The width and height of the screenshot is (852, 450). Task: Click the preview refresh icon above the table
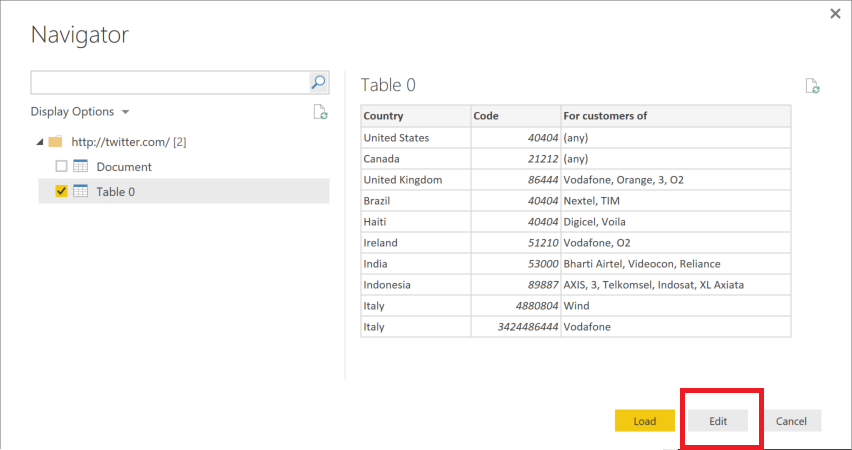813,86
